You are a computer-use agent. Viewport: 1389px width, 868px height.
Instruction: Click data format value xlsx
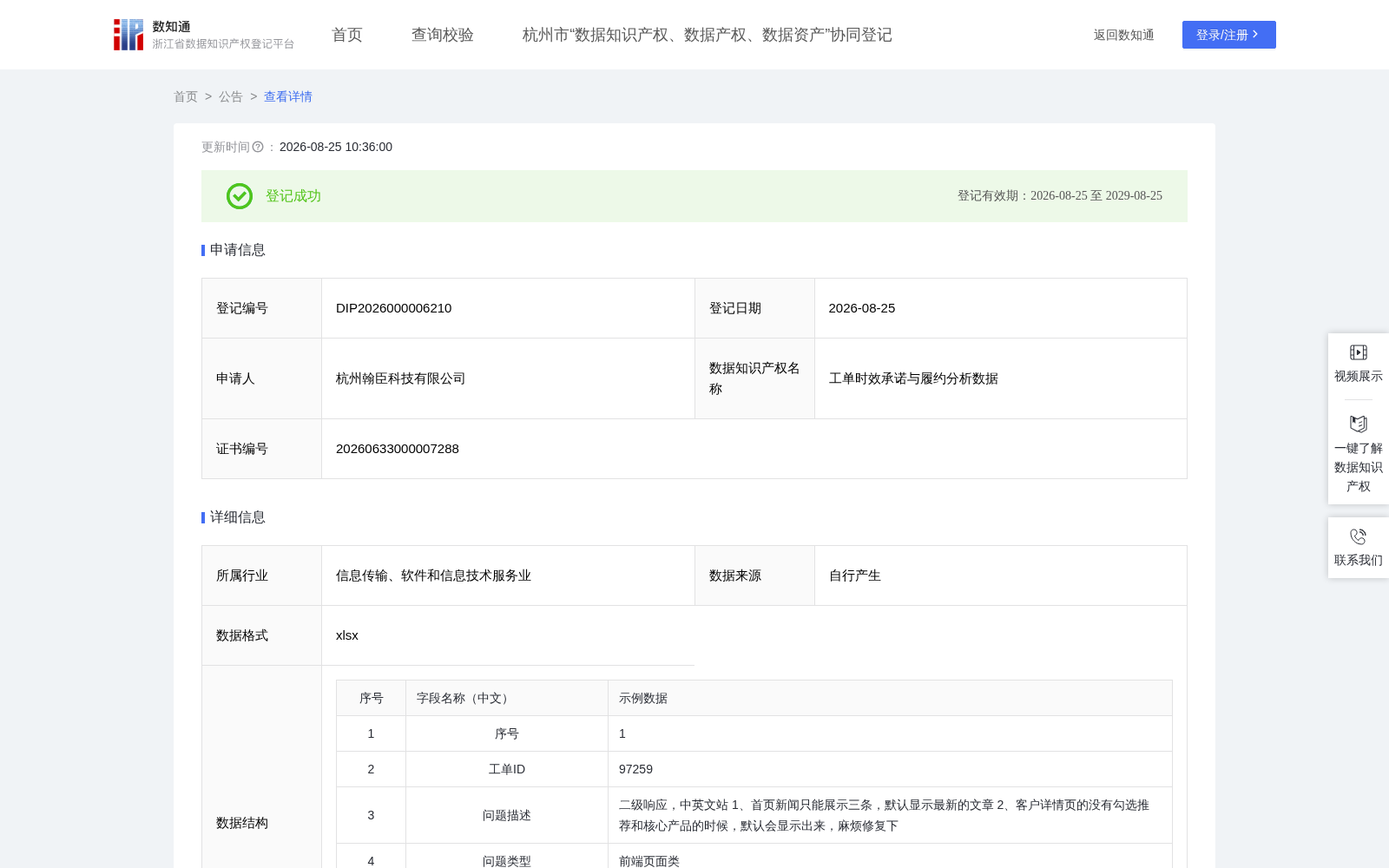click(347, 635)
